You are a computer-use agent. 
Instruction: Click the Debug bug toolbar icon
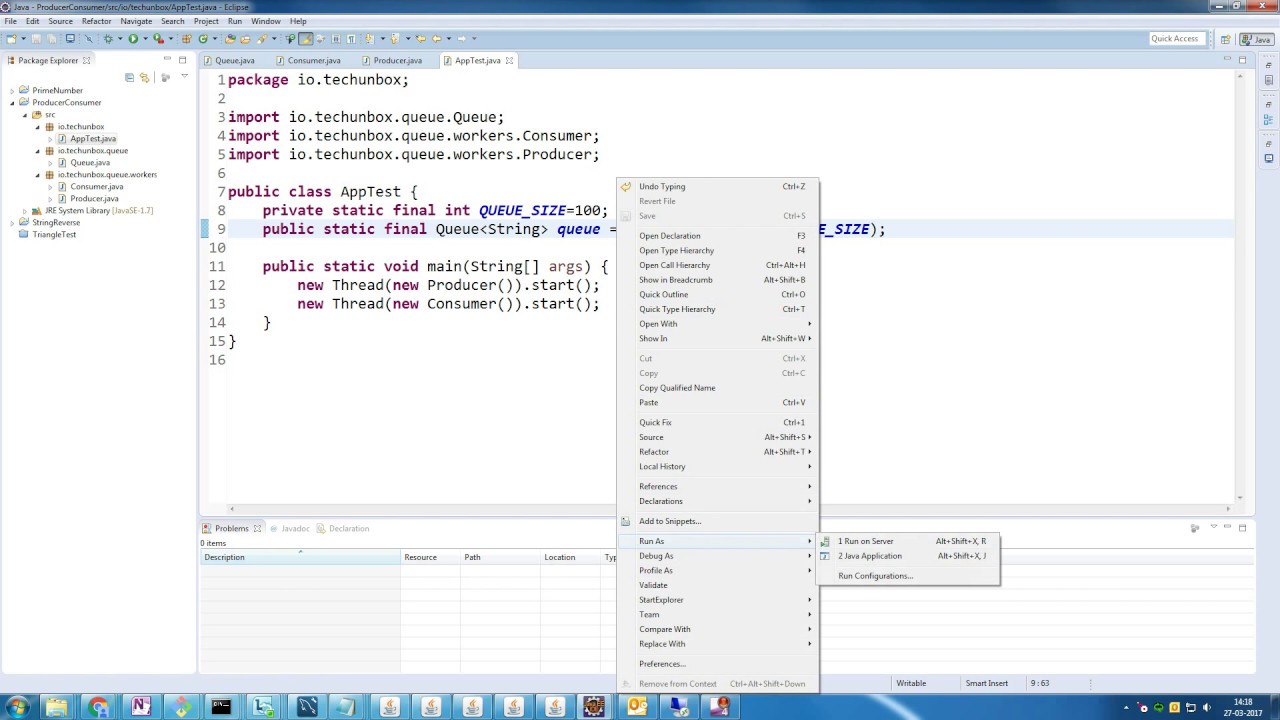click(108, 39)
